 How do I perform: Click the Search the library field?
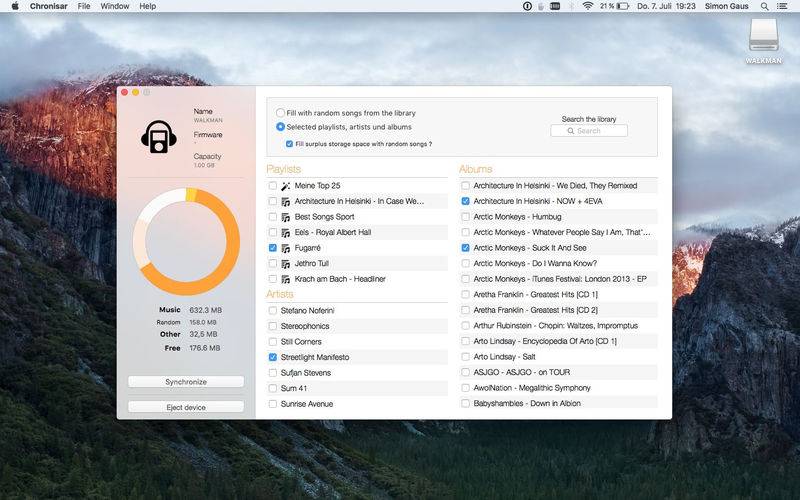589,131
